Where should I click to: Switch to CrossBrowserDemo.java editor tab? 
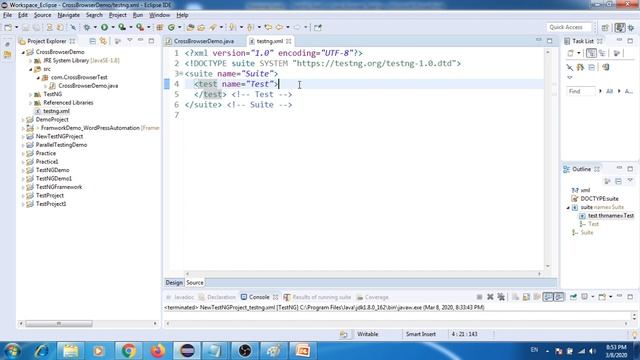click(200, 41)
